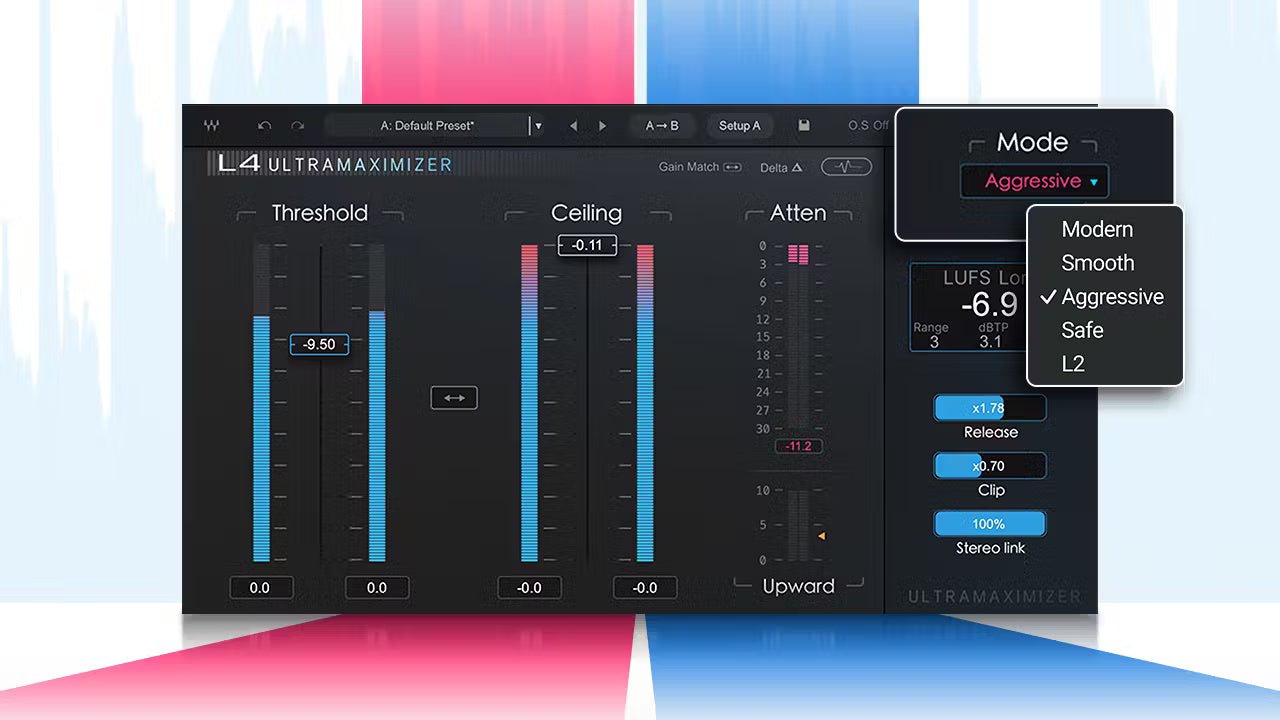Load the next preset with right arrow
The image size is (1280, 720).
coord(602,126)
